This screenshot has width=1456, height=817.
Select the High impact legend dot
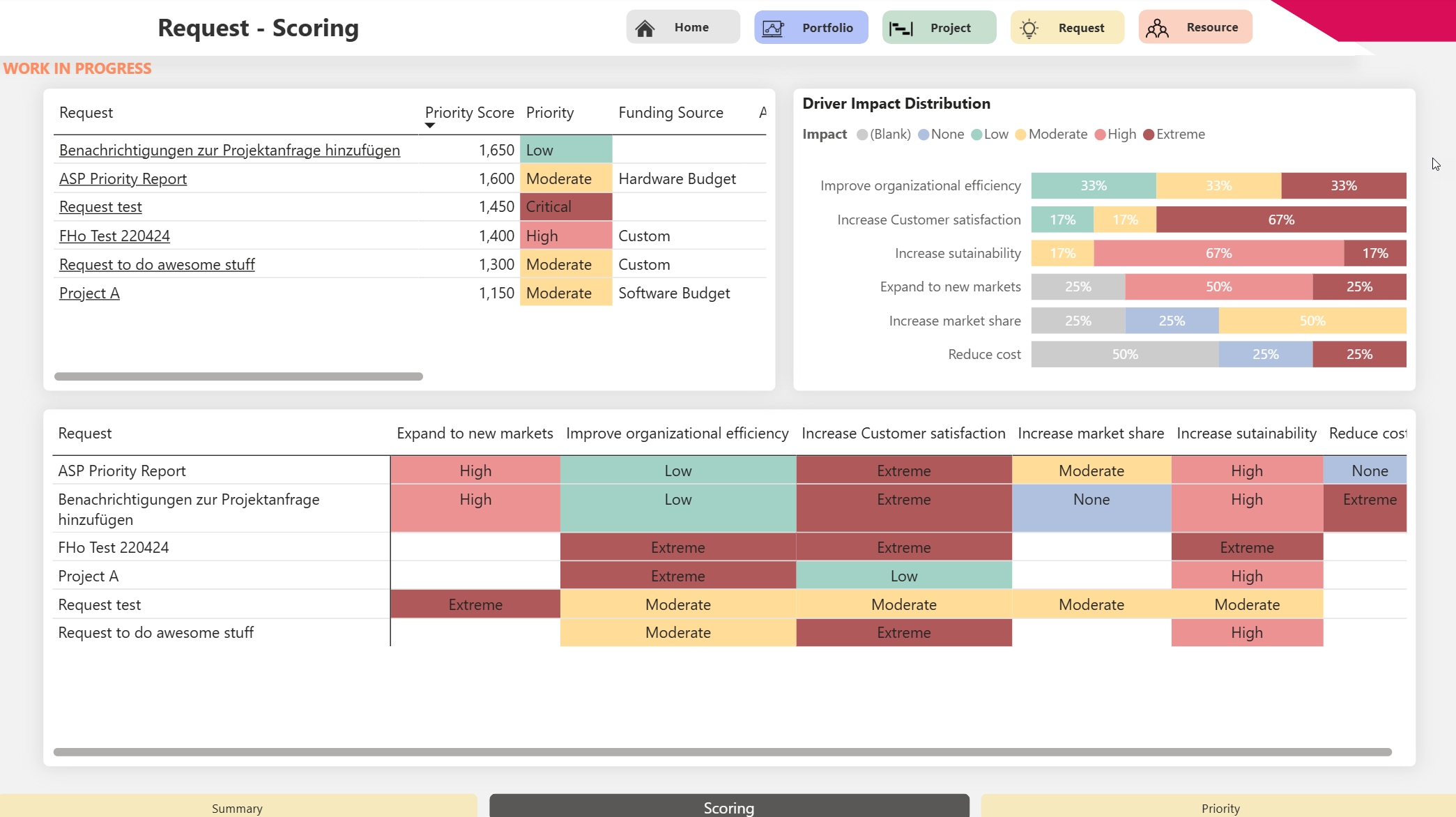(1100, 135)
